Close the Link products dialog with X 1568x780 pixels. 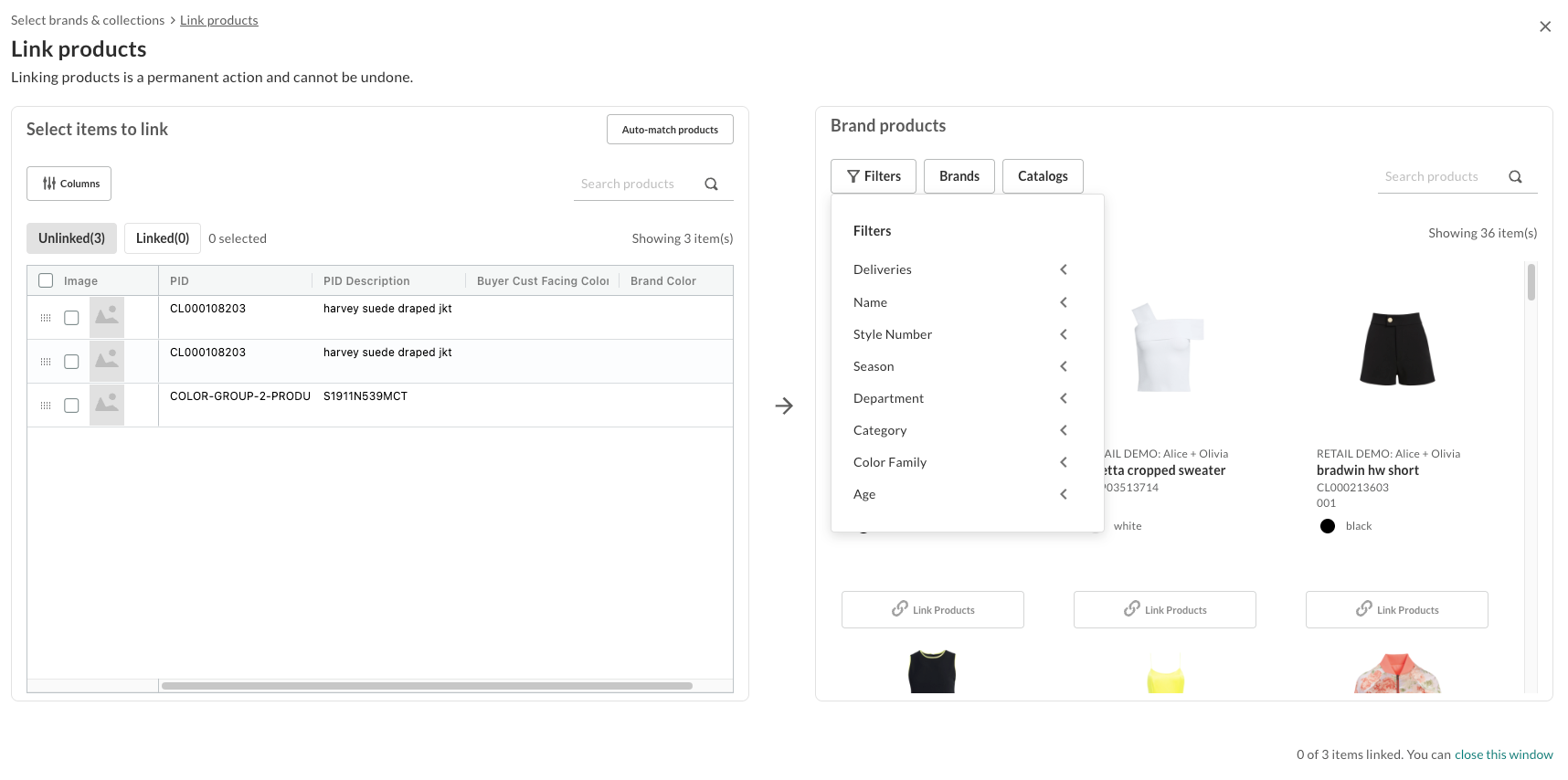point(1545,26)
